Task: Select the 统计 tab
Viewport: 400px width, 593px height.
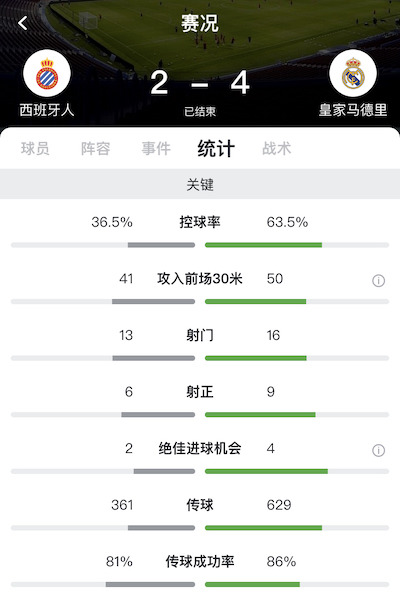Action: (216, 148)
